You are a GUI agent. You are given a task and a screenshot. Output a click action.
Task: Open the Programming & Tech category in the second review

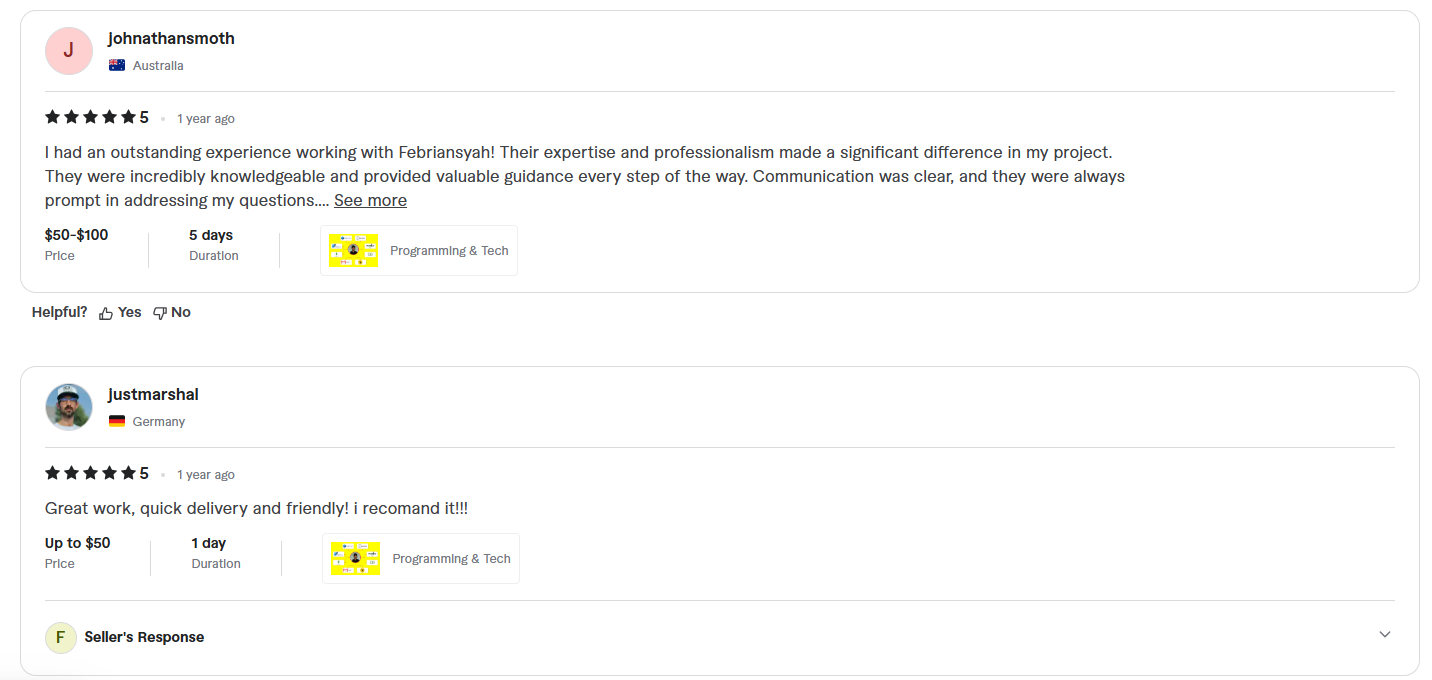point(451,558)
